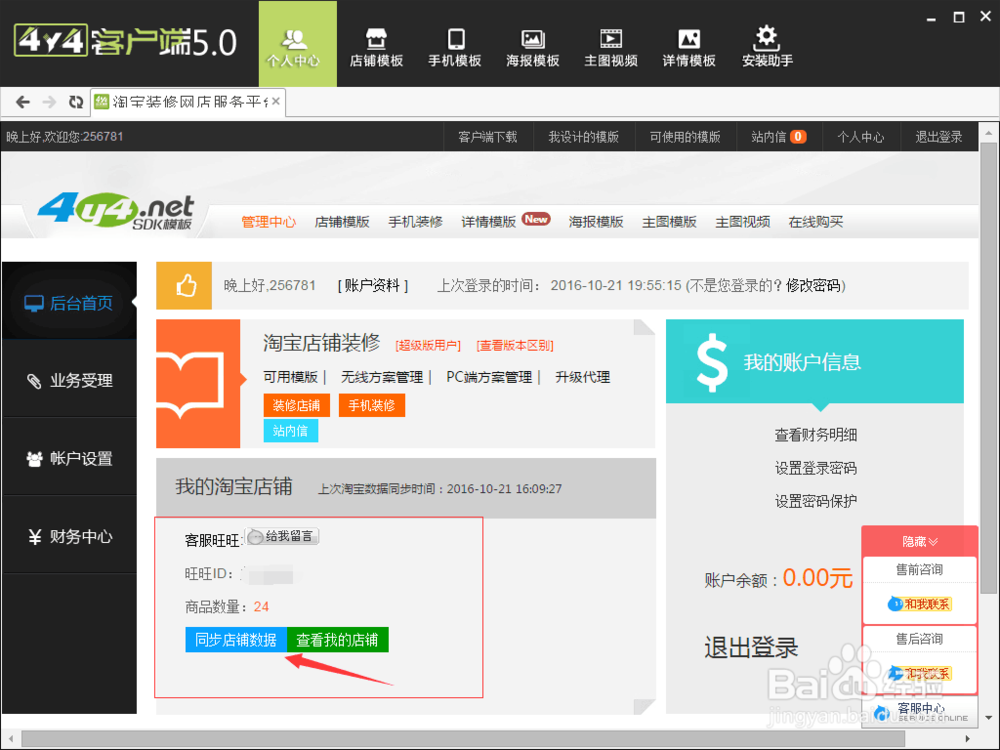The image size is (1000, 750).
Task: Click the orange 装修店铺 button
Action: [x=297, y=406]
